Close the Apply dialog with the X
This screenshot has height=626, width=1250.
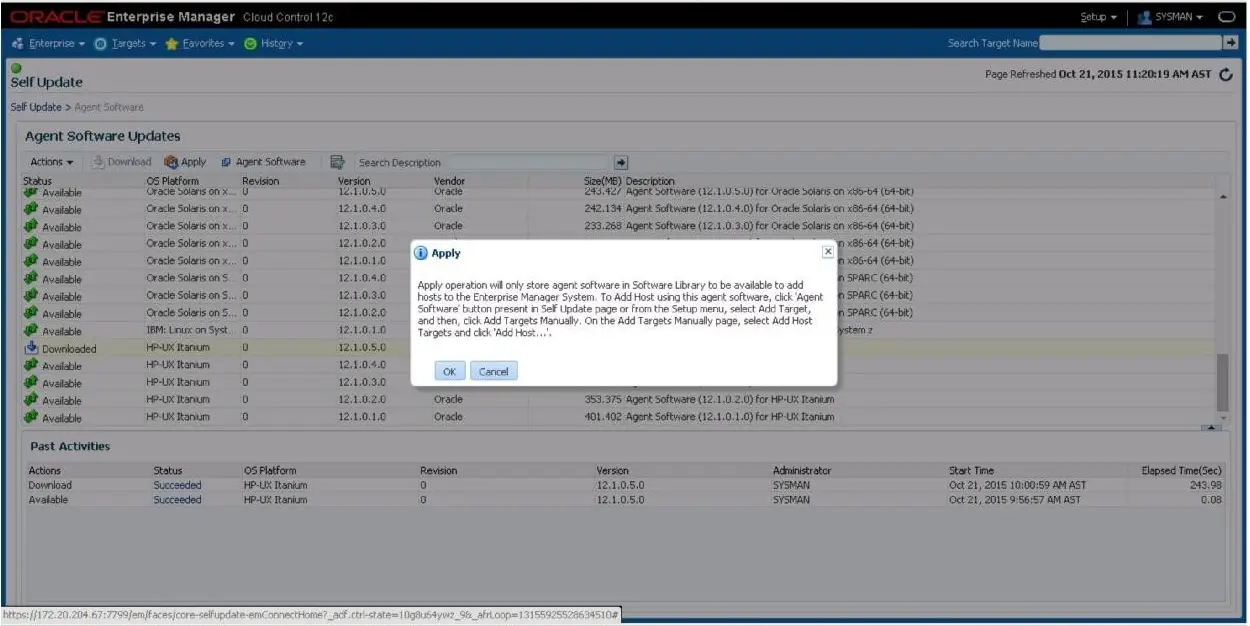tap(827, 252)
